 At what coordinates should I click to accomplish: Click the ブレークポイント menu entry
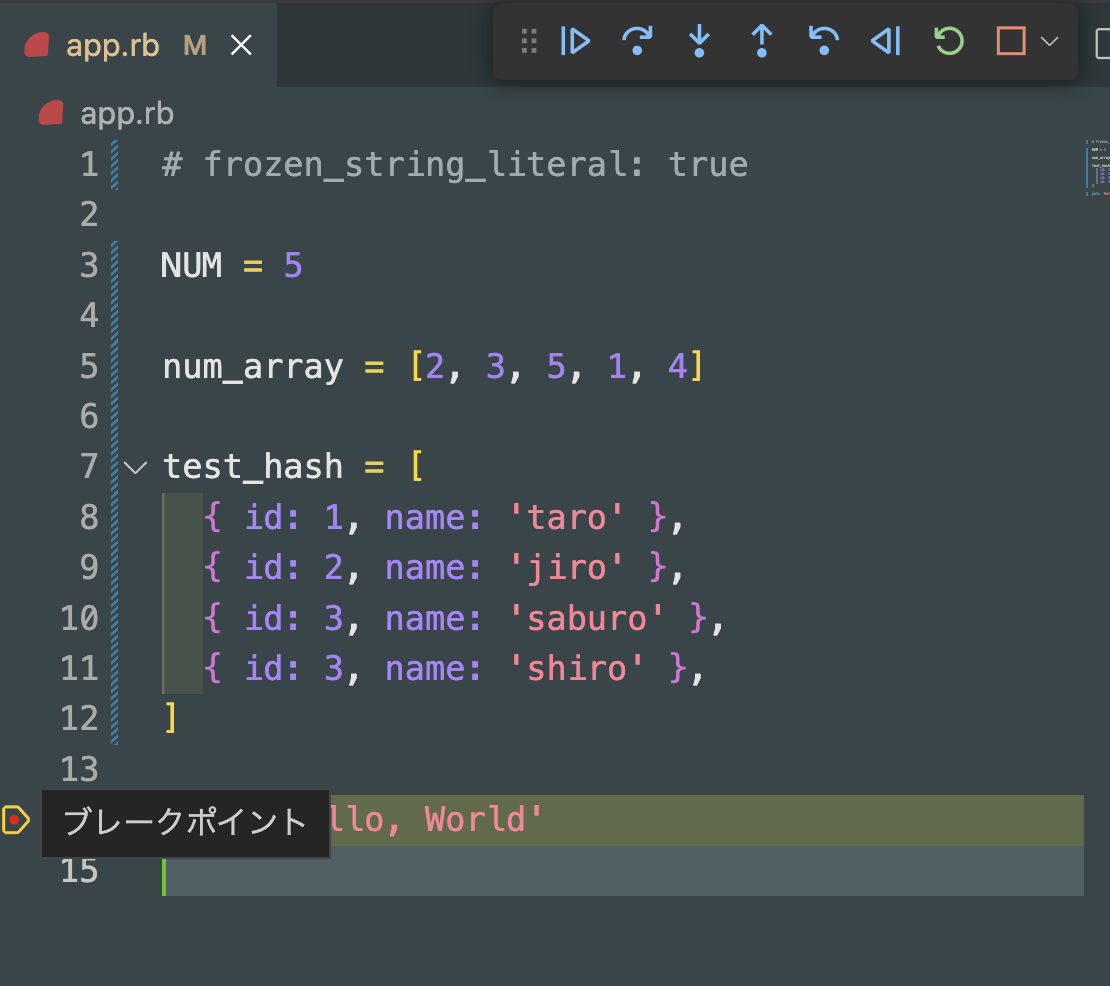pyautogui.click(x=185, y=819)
